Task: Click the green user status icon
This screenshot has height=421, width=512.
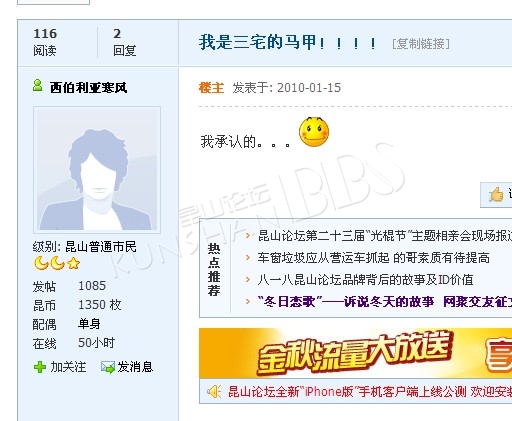Action: [38, 85]
